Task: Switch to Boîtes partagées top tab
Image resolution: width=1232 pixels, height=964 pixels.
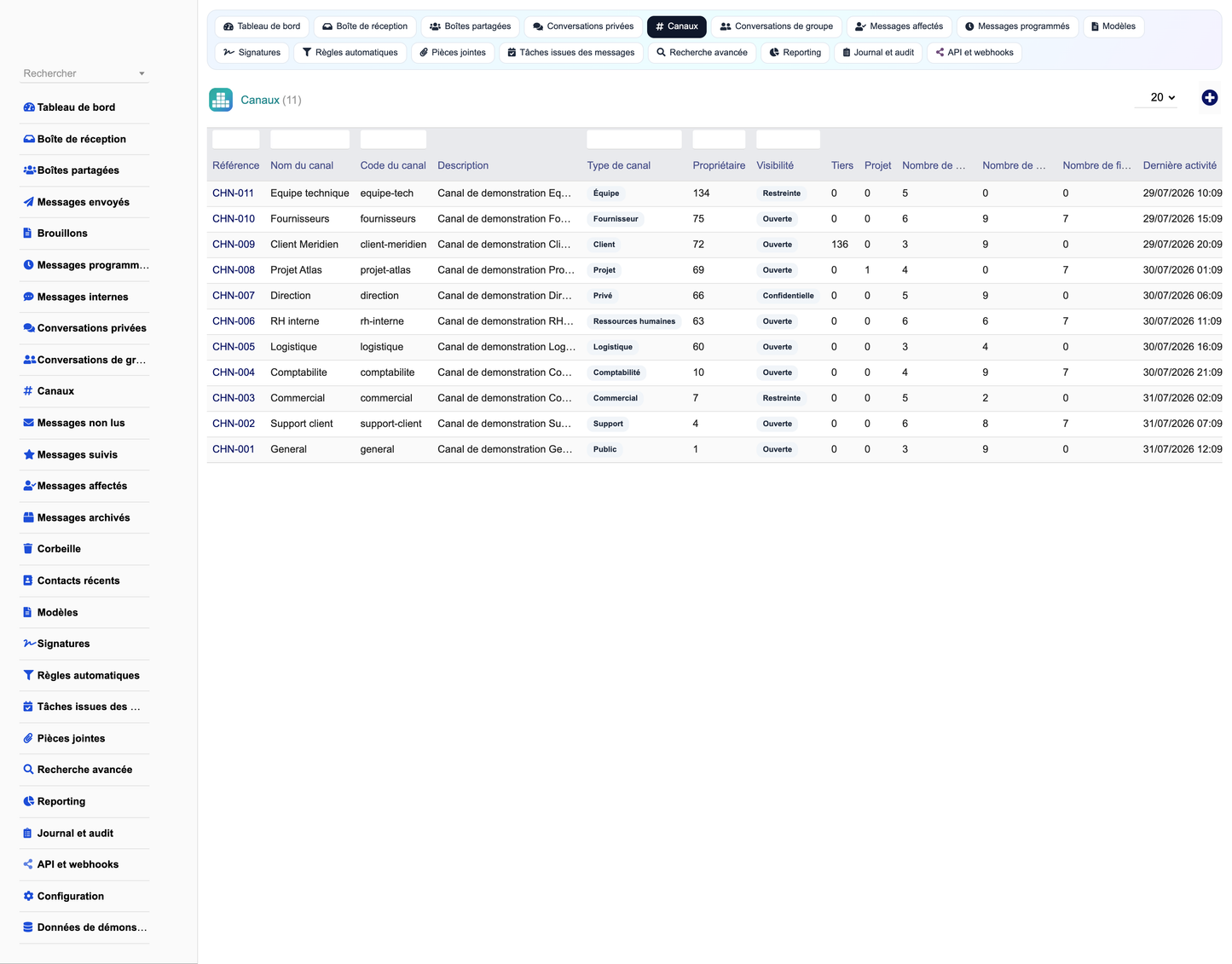Action: pos(471,26)
